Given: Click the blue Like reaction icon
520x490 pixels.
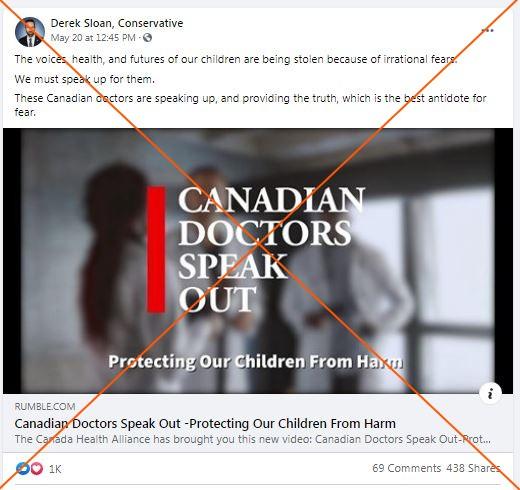Looking at the screenshot, I should pyautogui.click(x=23, y=469).
